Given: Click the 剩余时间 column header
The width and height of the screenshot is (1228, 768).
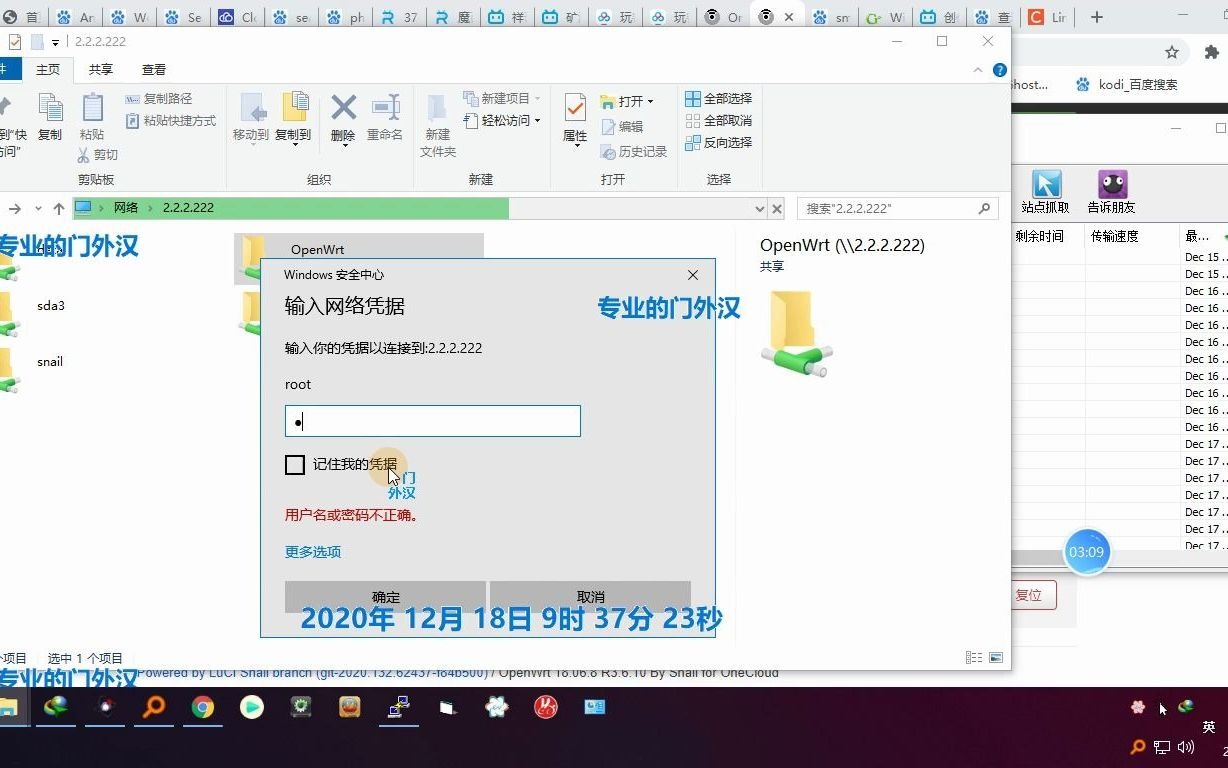Looking at the screenshot, I should pyautogui.click(x=1040, y=237).
